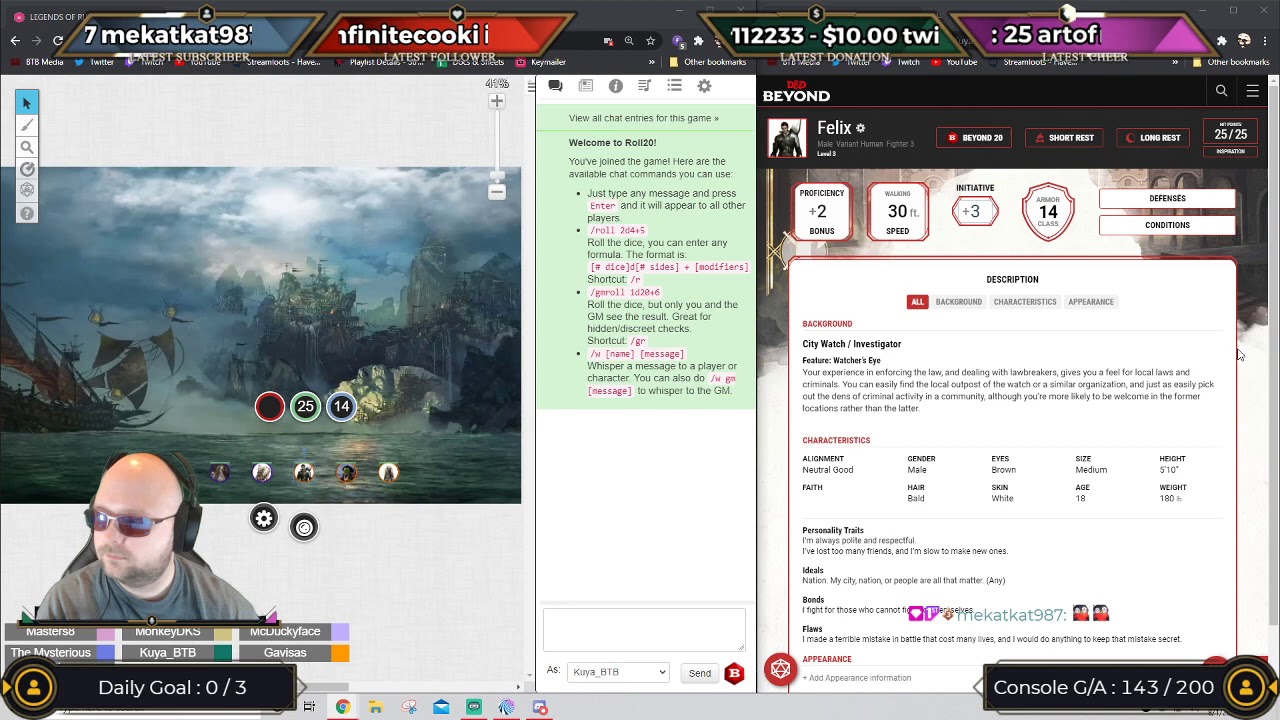1280x720 pixels.
Task: Open the Roll20 Collections list tab
Action: 675,86
